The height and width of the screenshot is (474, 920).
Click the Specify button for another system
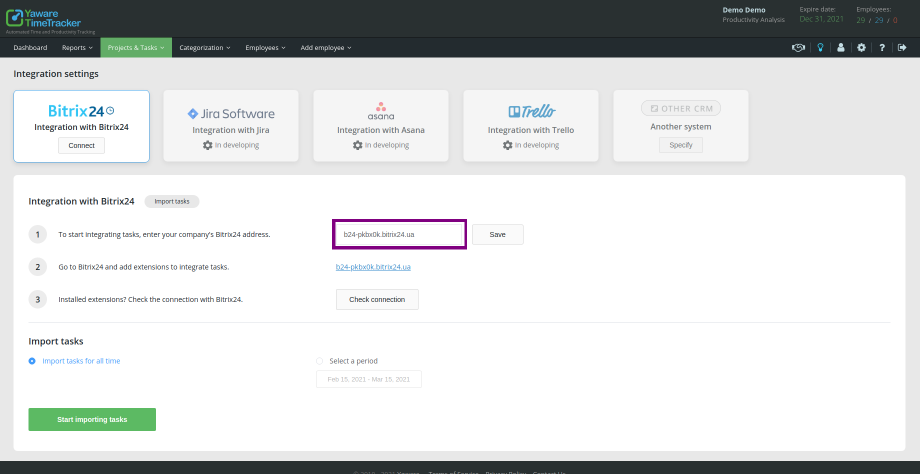tap(681, 145)
